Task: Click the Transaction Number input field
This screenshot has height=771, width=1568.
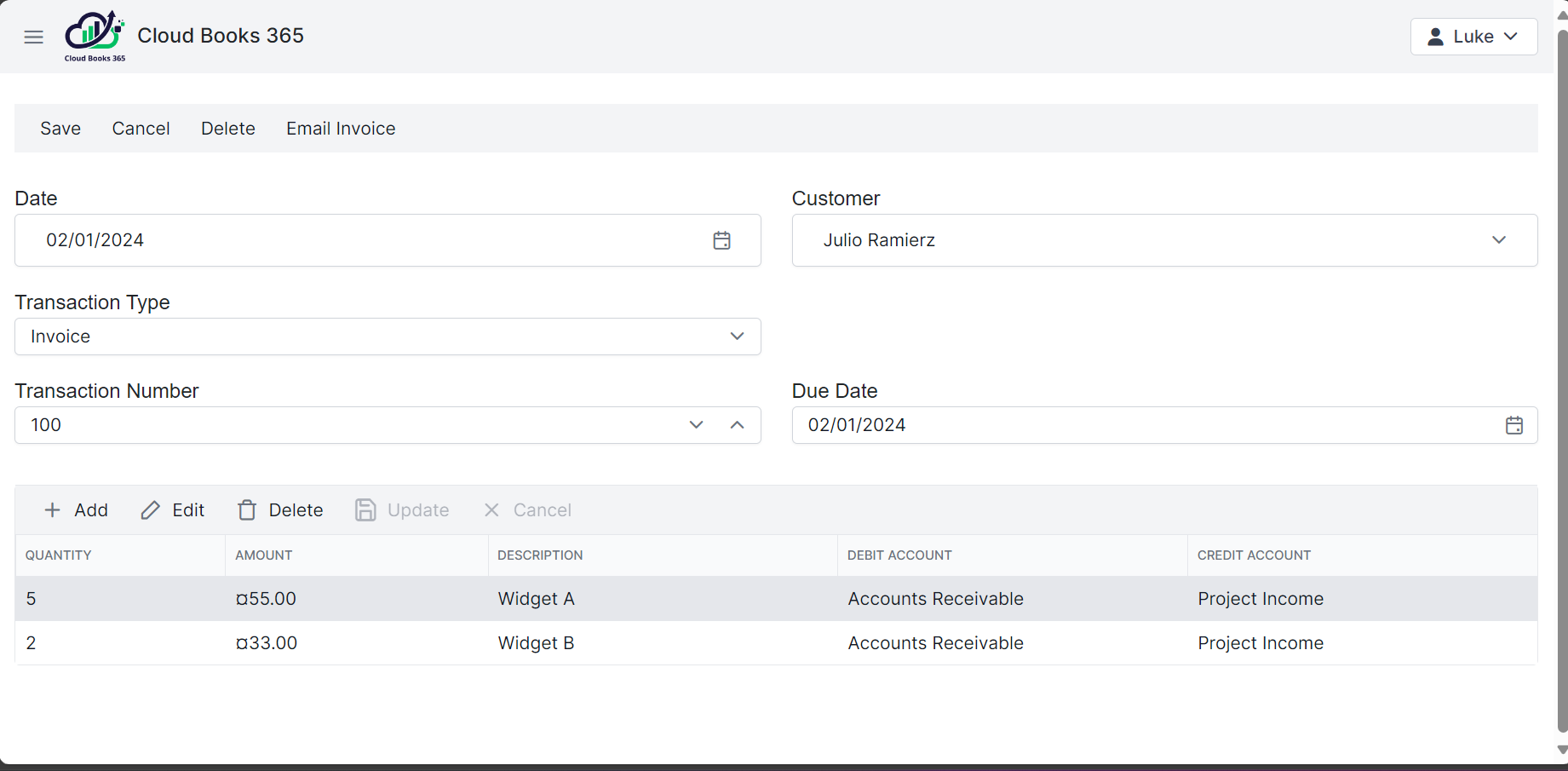Action: coord(341,425)
